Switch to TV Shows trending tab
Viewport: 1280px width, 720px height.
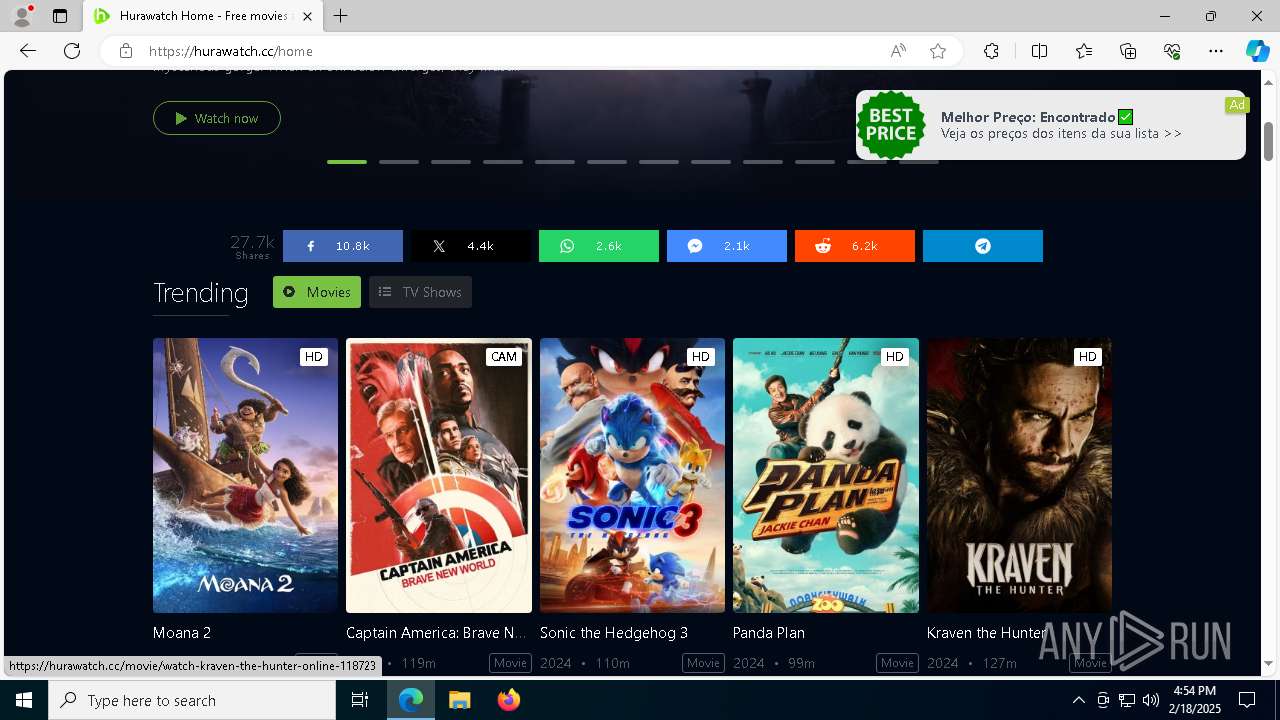(420, 292)
